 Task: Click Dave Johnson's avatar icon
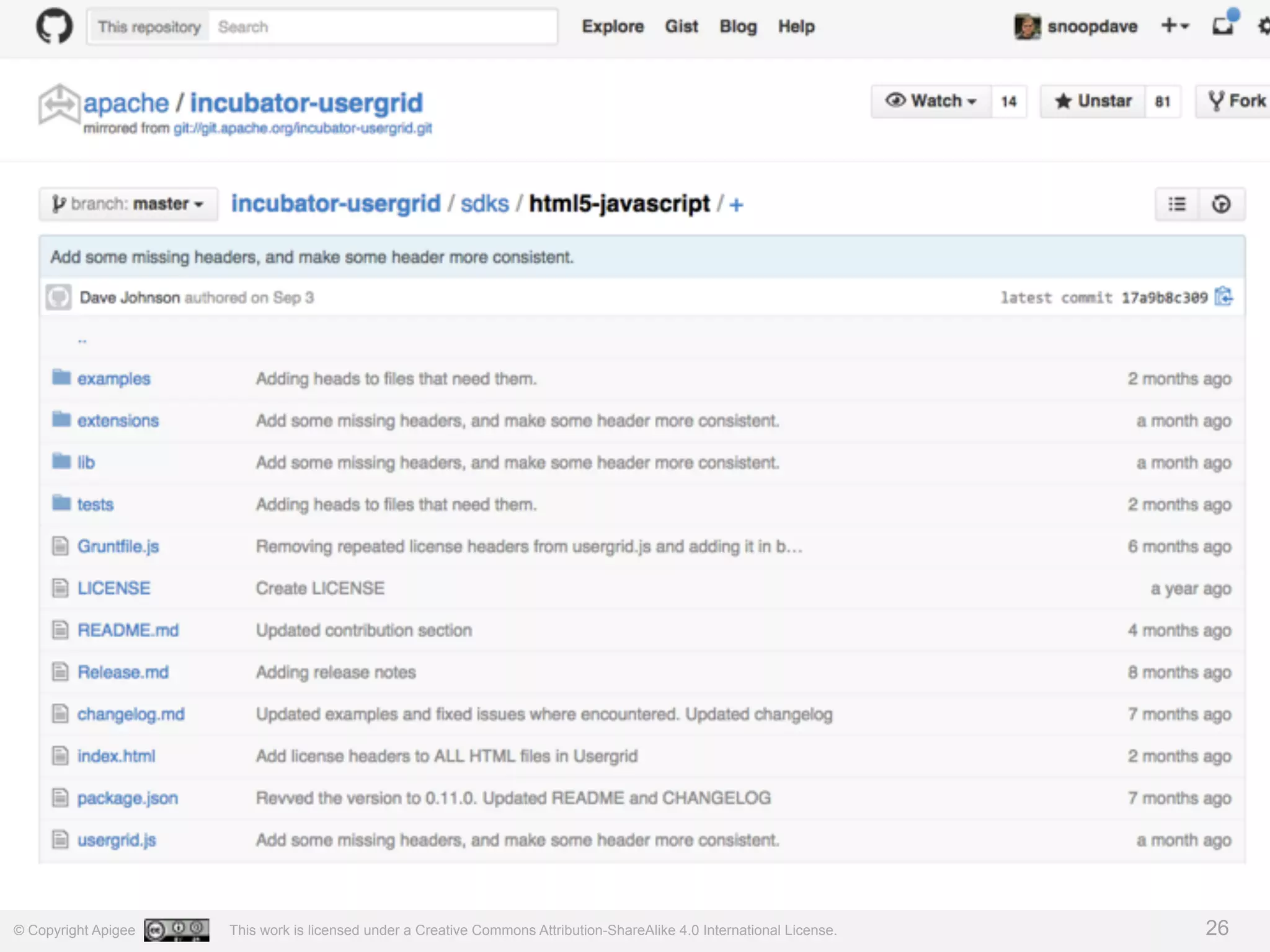58,297
